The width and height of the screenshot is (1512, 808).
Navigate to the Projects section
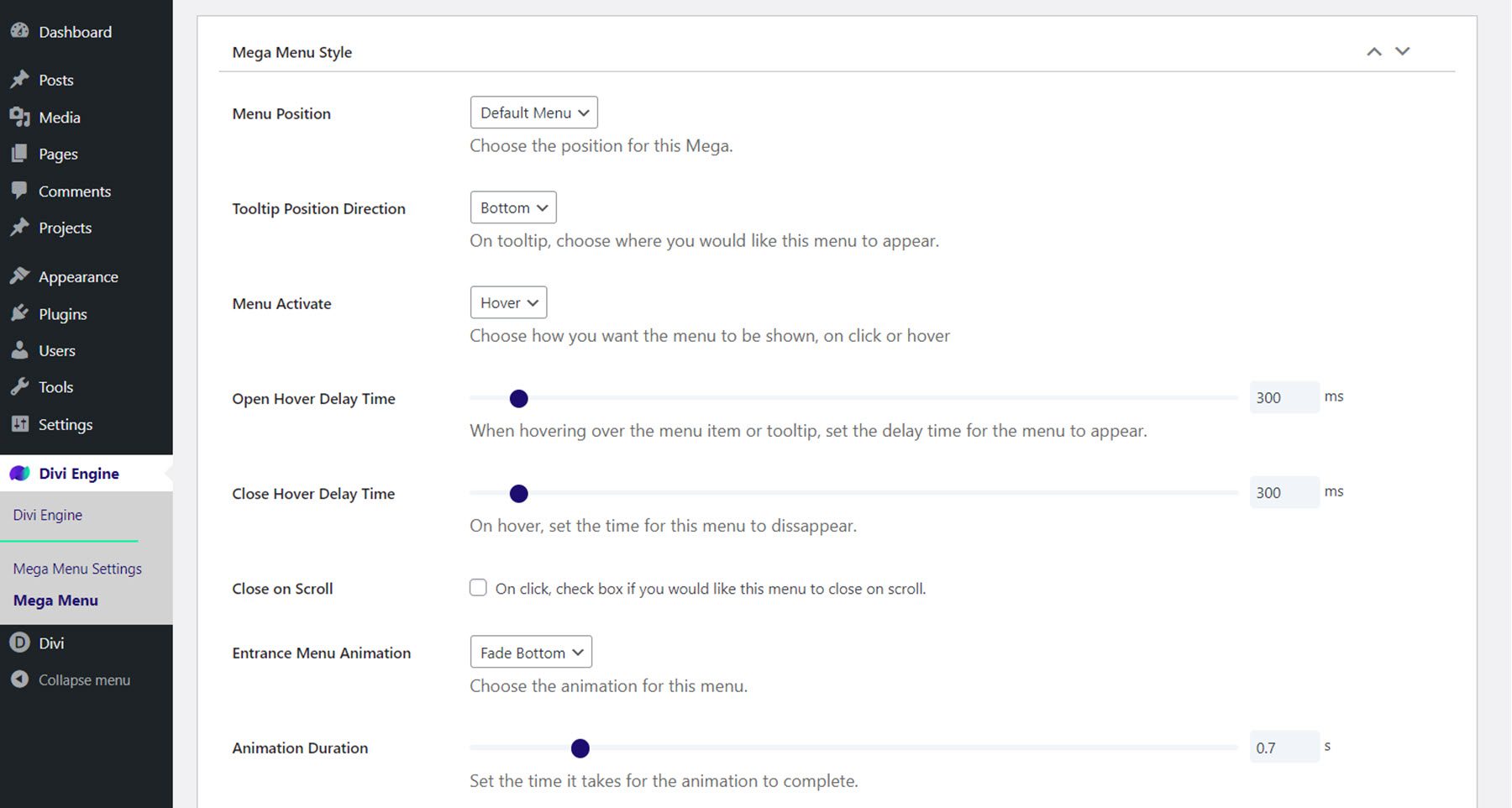click(65, 228)
